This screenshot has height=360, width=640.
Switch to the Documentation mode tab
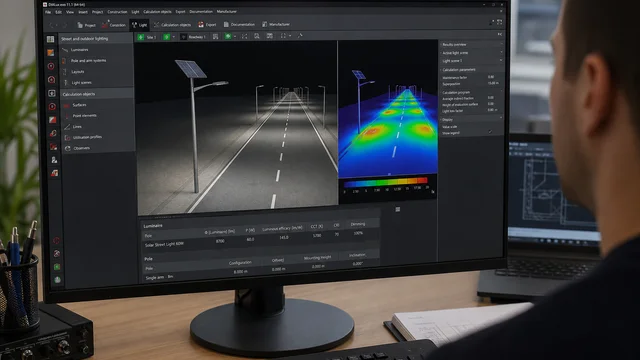coord(239,24)
